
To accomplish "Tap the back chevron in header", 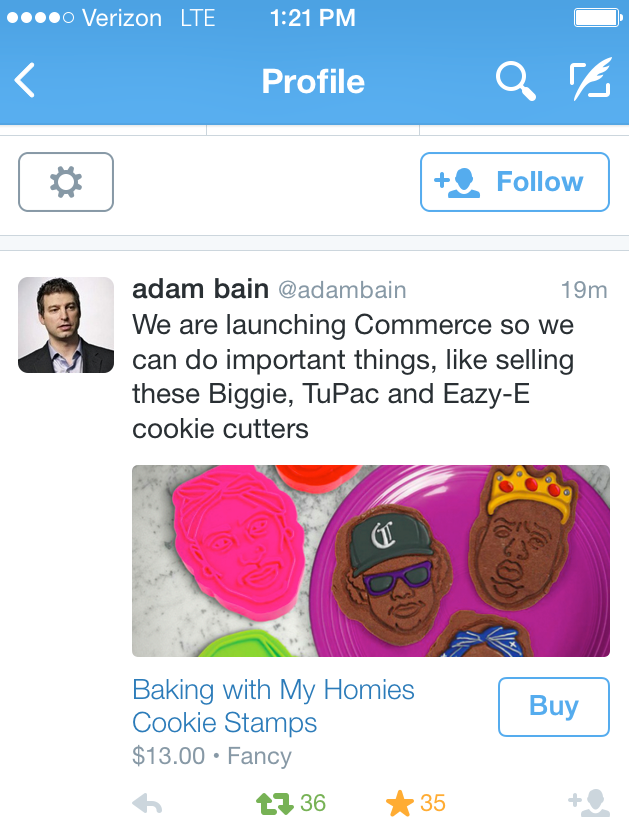I will 26,81.
